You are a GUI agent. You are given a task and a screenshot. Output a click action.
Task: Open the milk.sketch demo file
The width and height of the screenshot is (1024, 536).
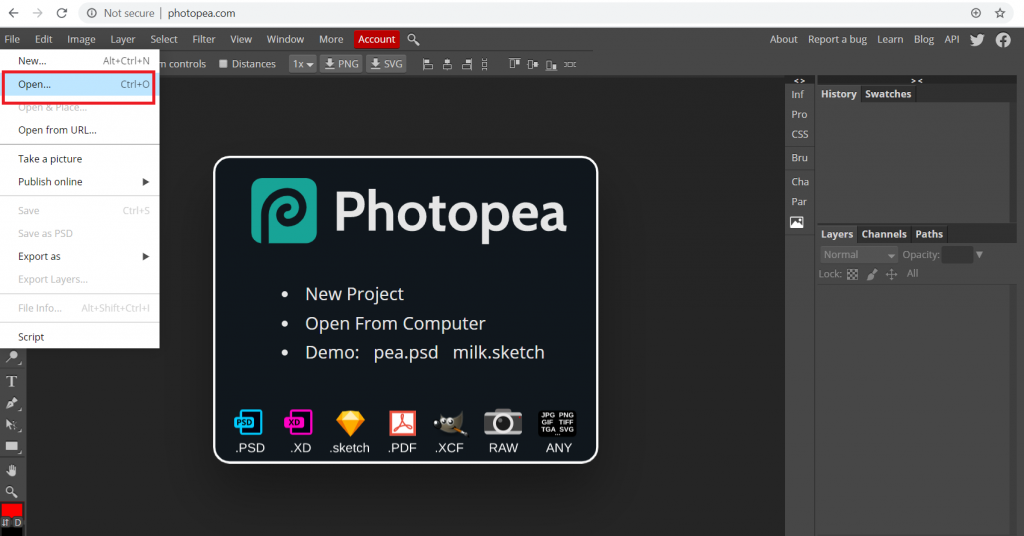click(x=498, y=353)
